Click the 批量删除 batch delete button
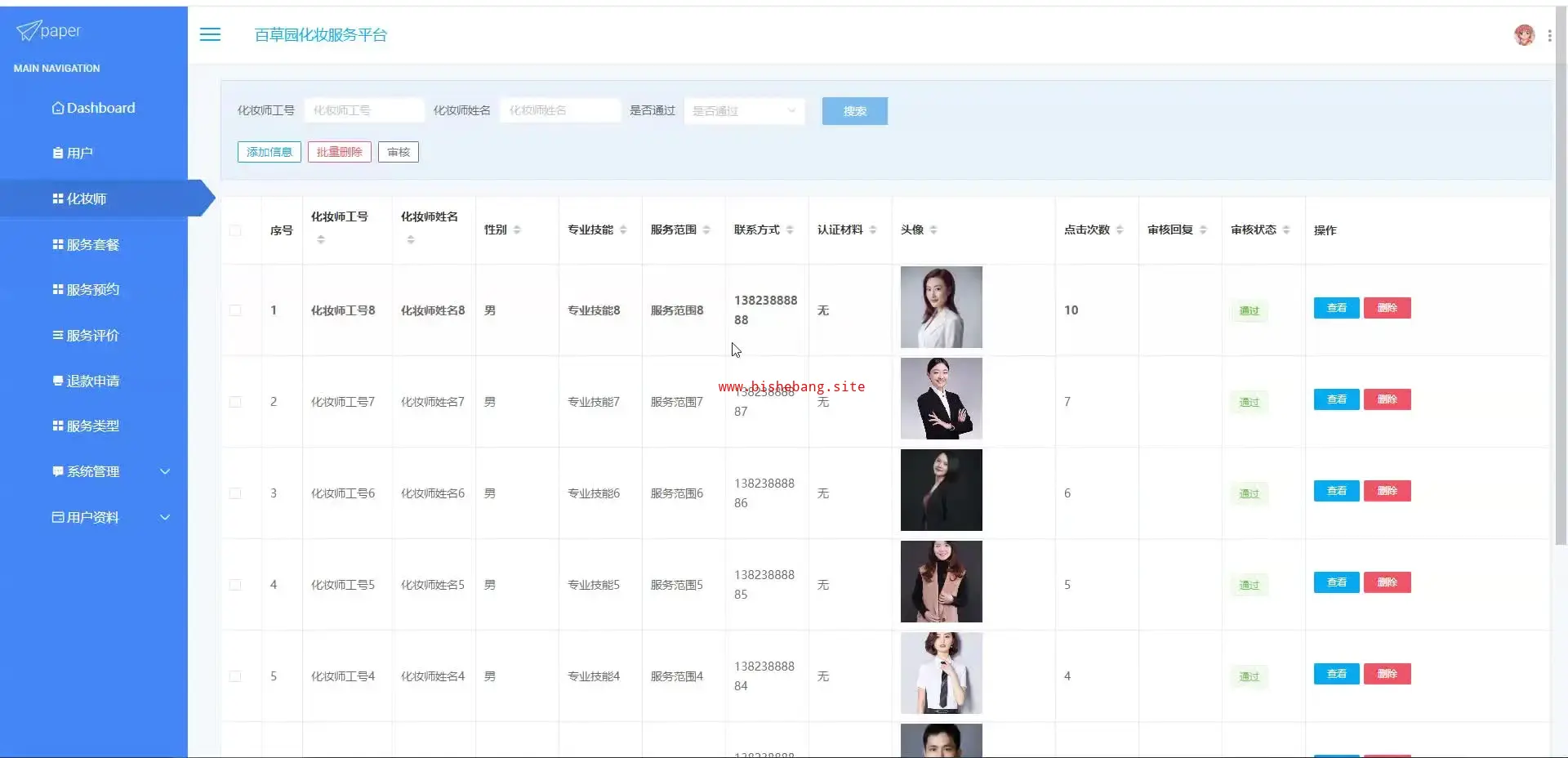This screenshot has width=1568, height=758. tap(339, 152)
